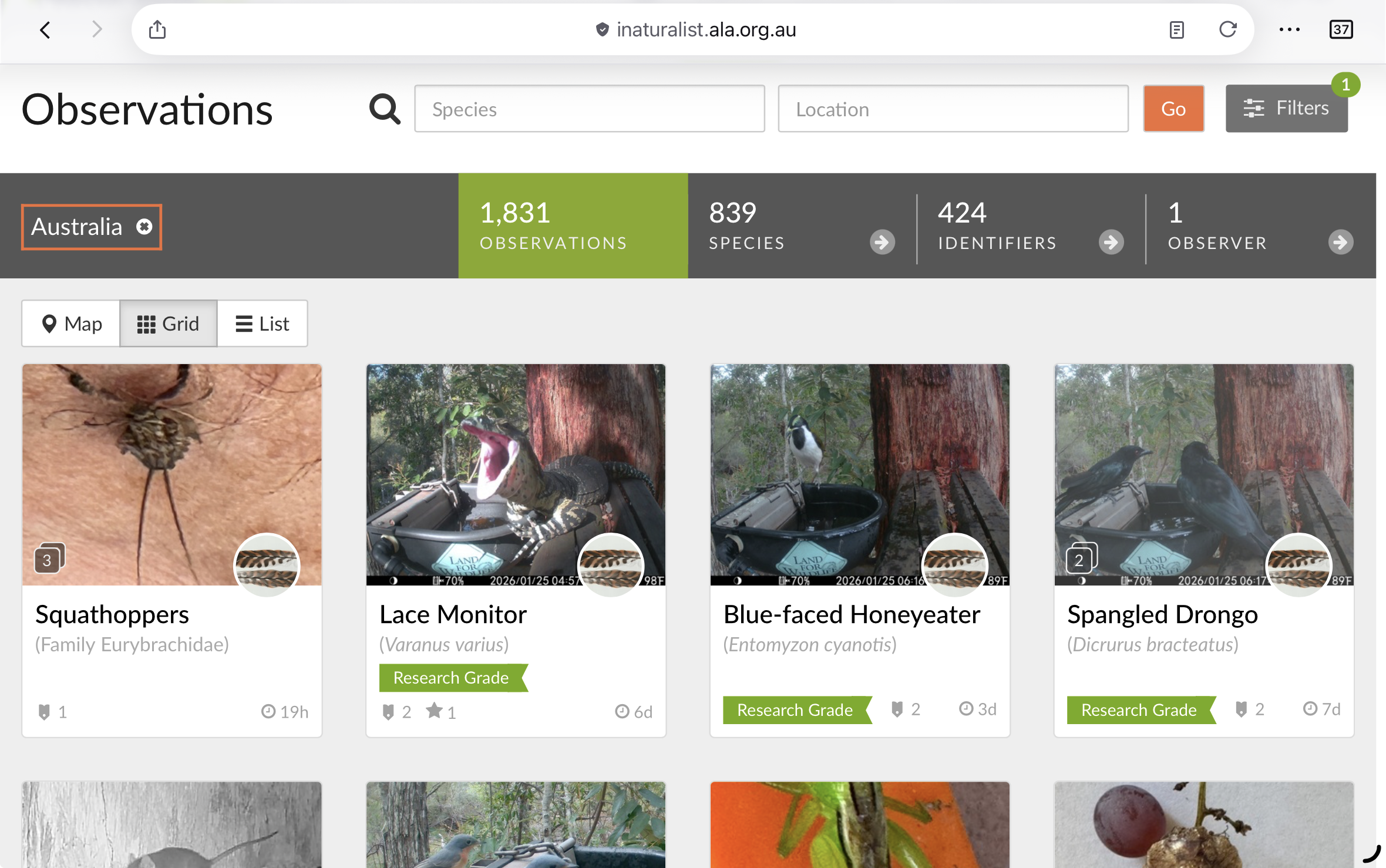This screenshot has width=1386, height=868.
Task: Click Research Grade badge on Lace Monitor
Action: (x=453, y=678)
